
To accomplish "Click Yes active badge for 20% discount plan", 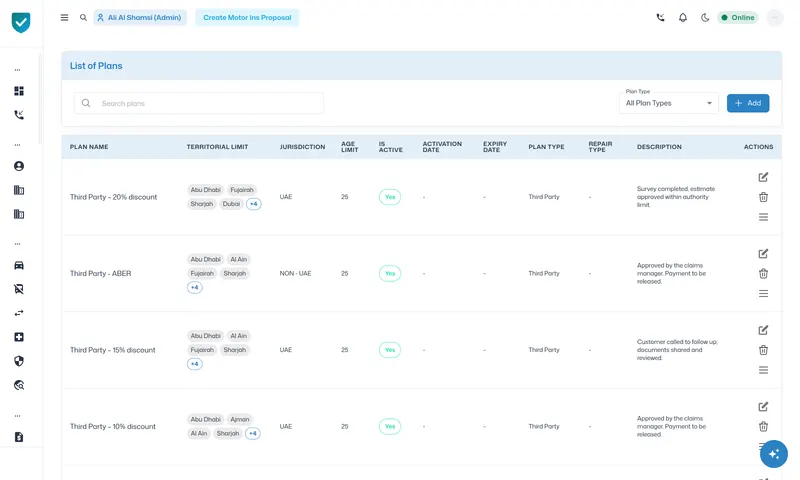I will (x=390, y=197).
